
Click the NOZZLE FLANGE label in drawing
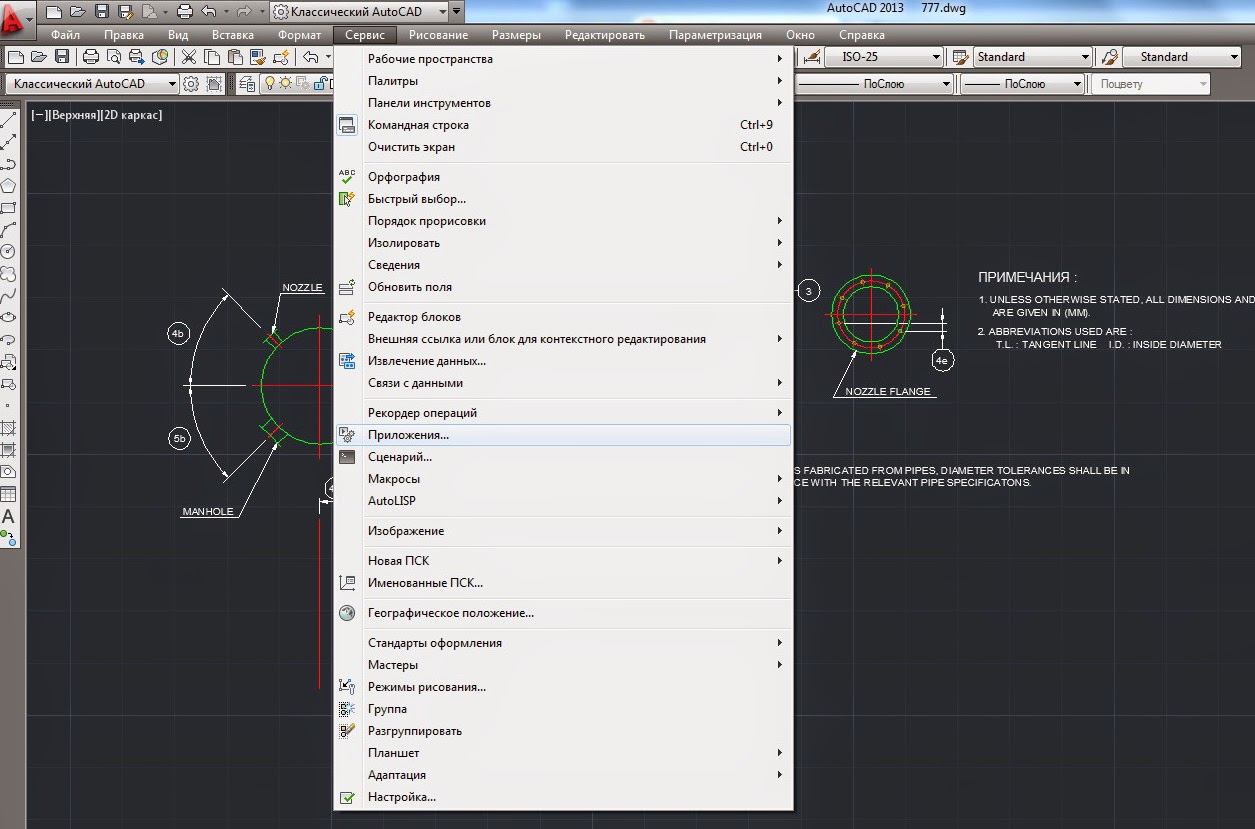click(887, 392)
